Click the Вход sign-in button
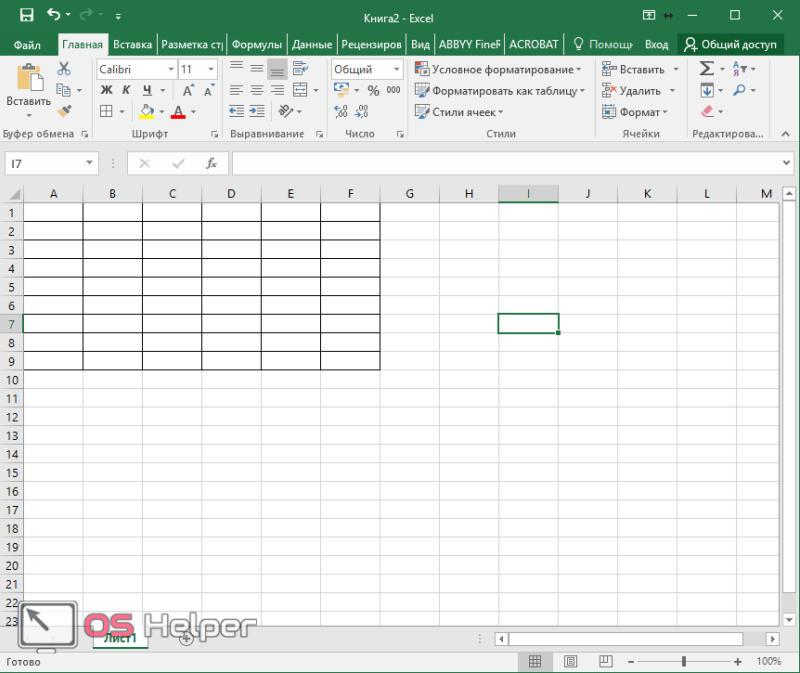 click(x=656, y=45)
